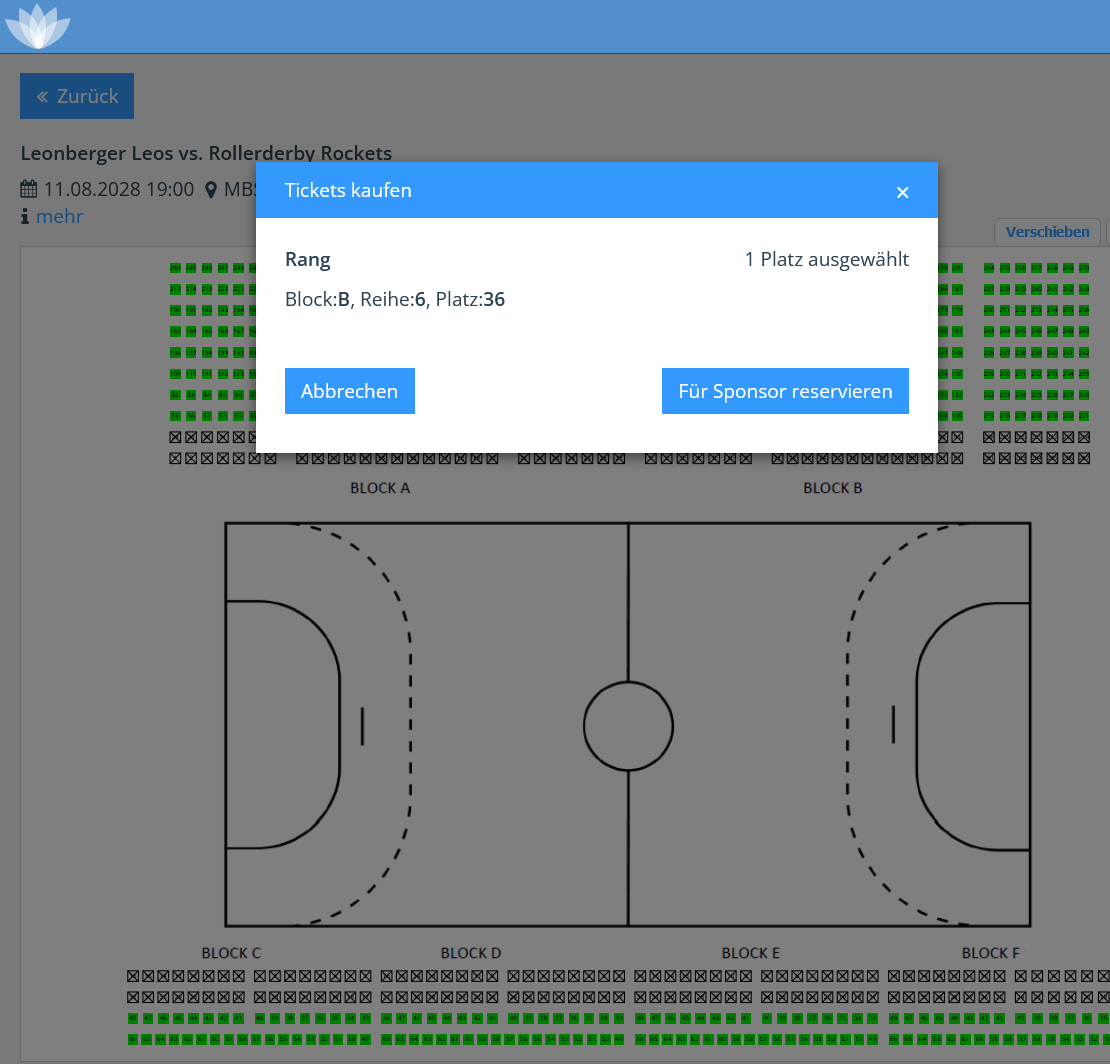
Task: Close the Tickets kaufen dialog via X
Action: click(x=902, y=192)
